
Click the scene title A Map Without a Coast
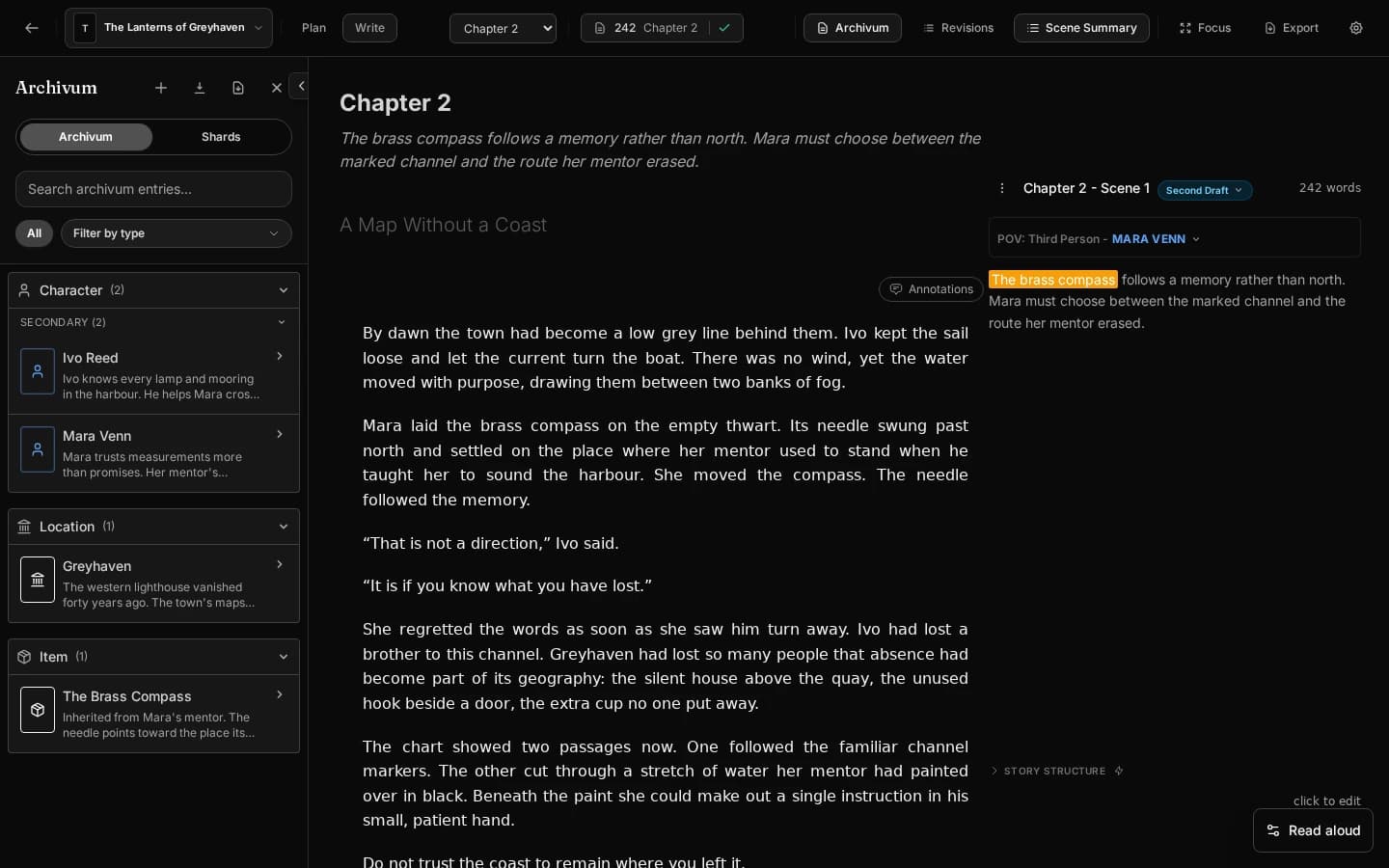443,225
